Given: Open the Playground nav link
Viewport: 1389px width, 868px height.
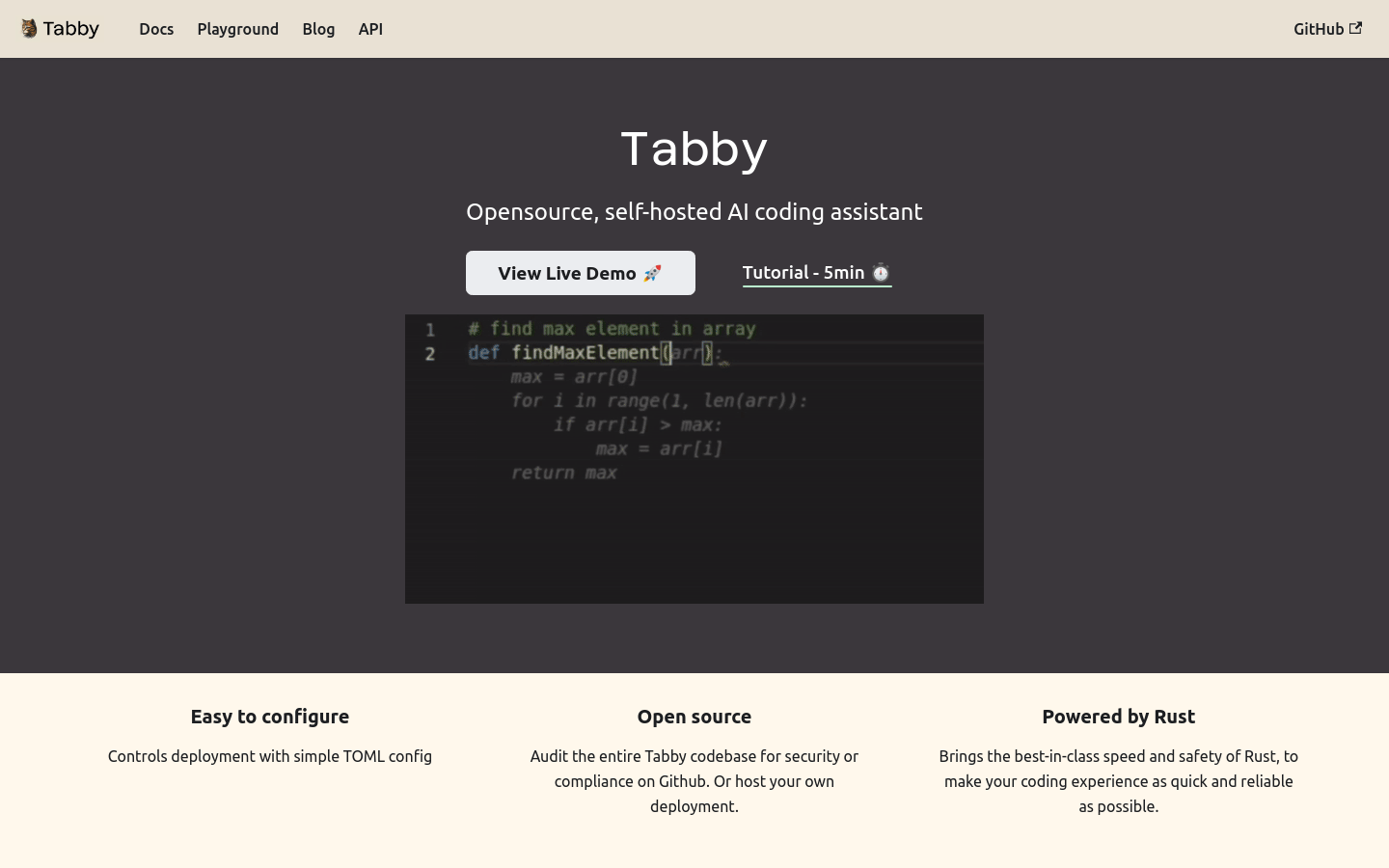Looking at the screenshot, I should coord(238,29).
